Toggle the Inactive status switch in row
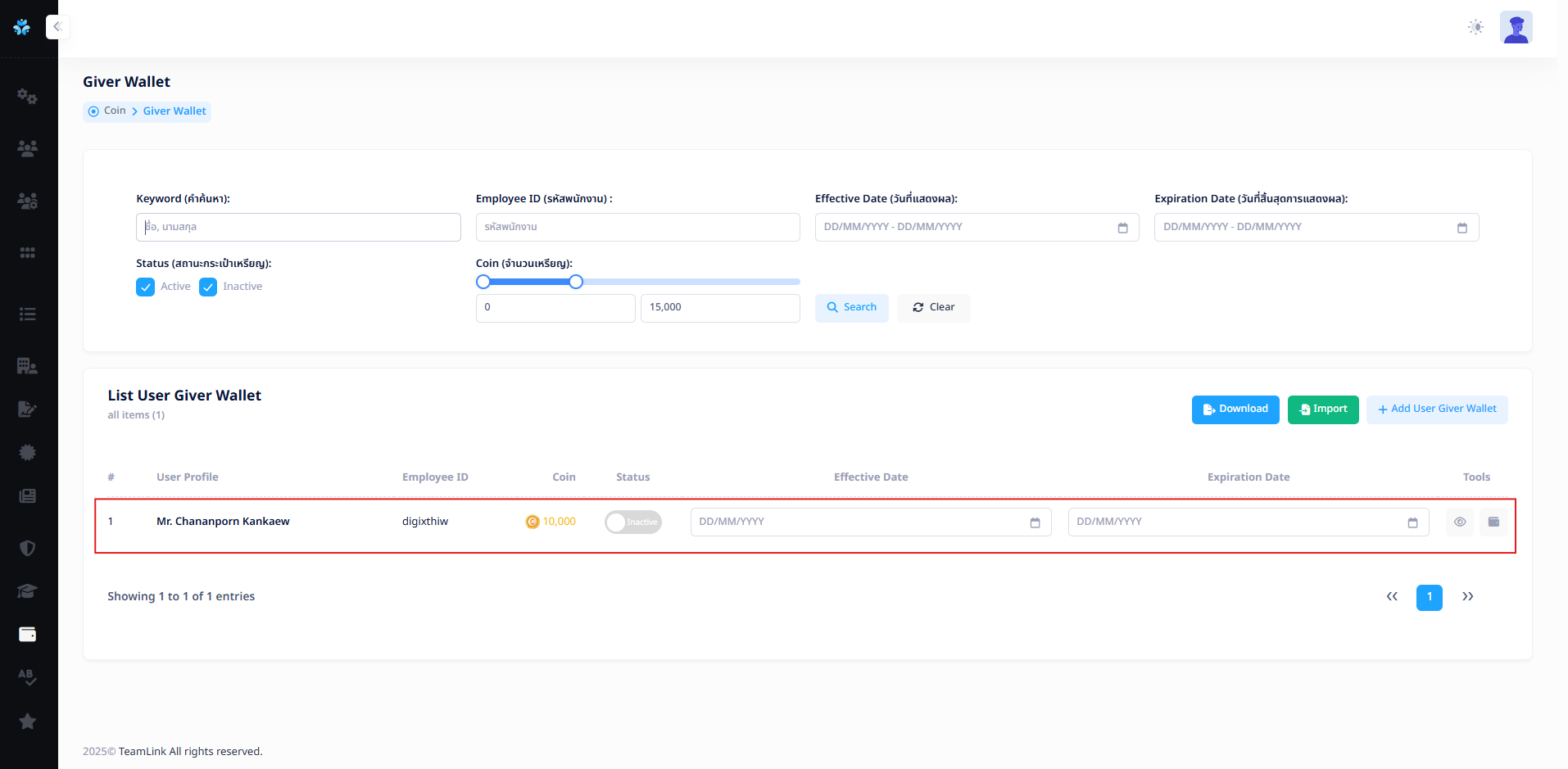Viewport: 1568px width, 769px height. click(632, 522)
